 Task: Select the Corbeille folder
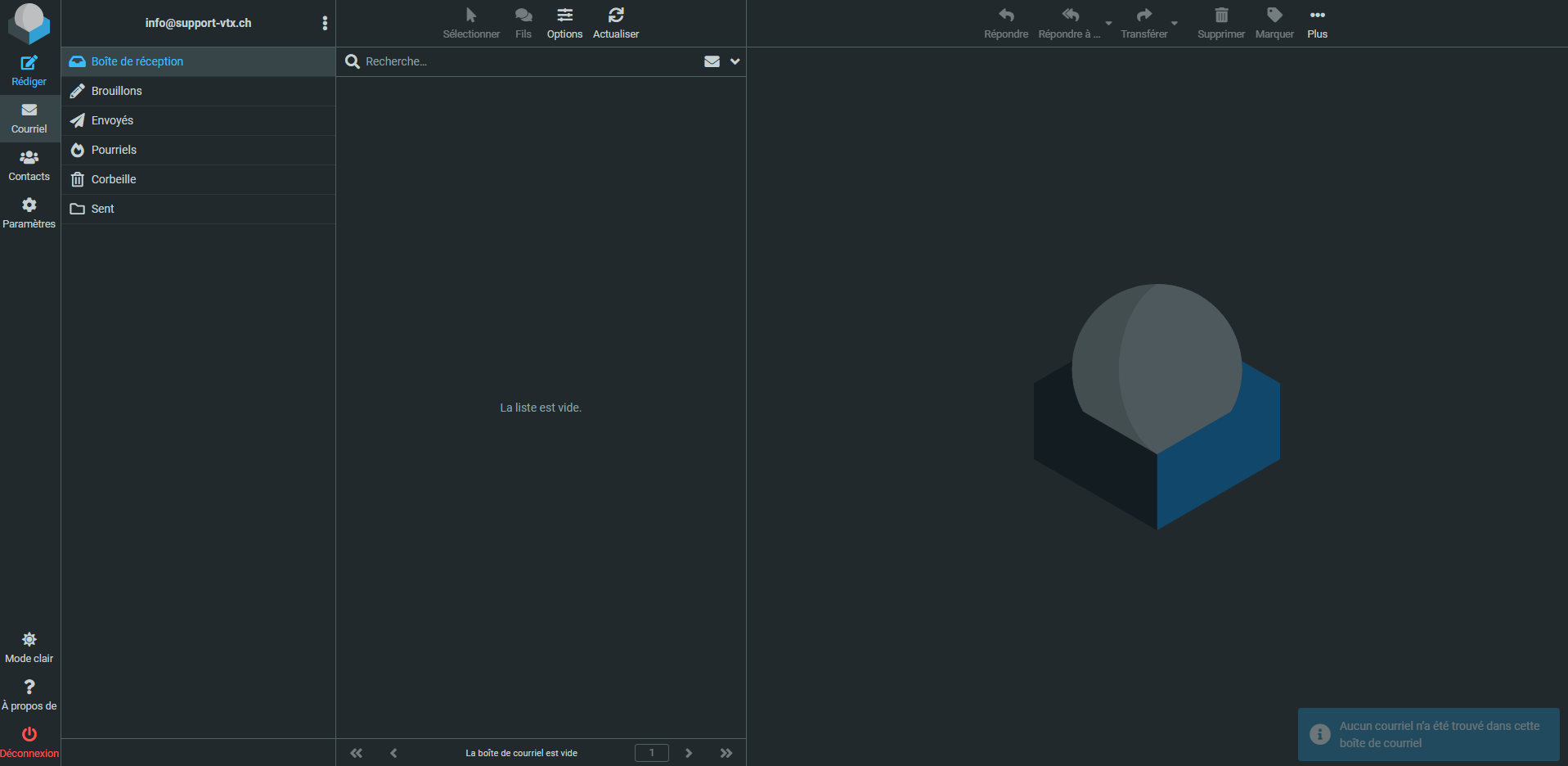coord(199,179)
